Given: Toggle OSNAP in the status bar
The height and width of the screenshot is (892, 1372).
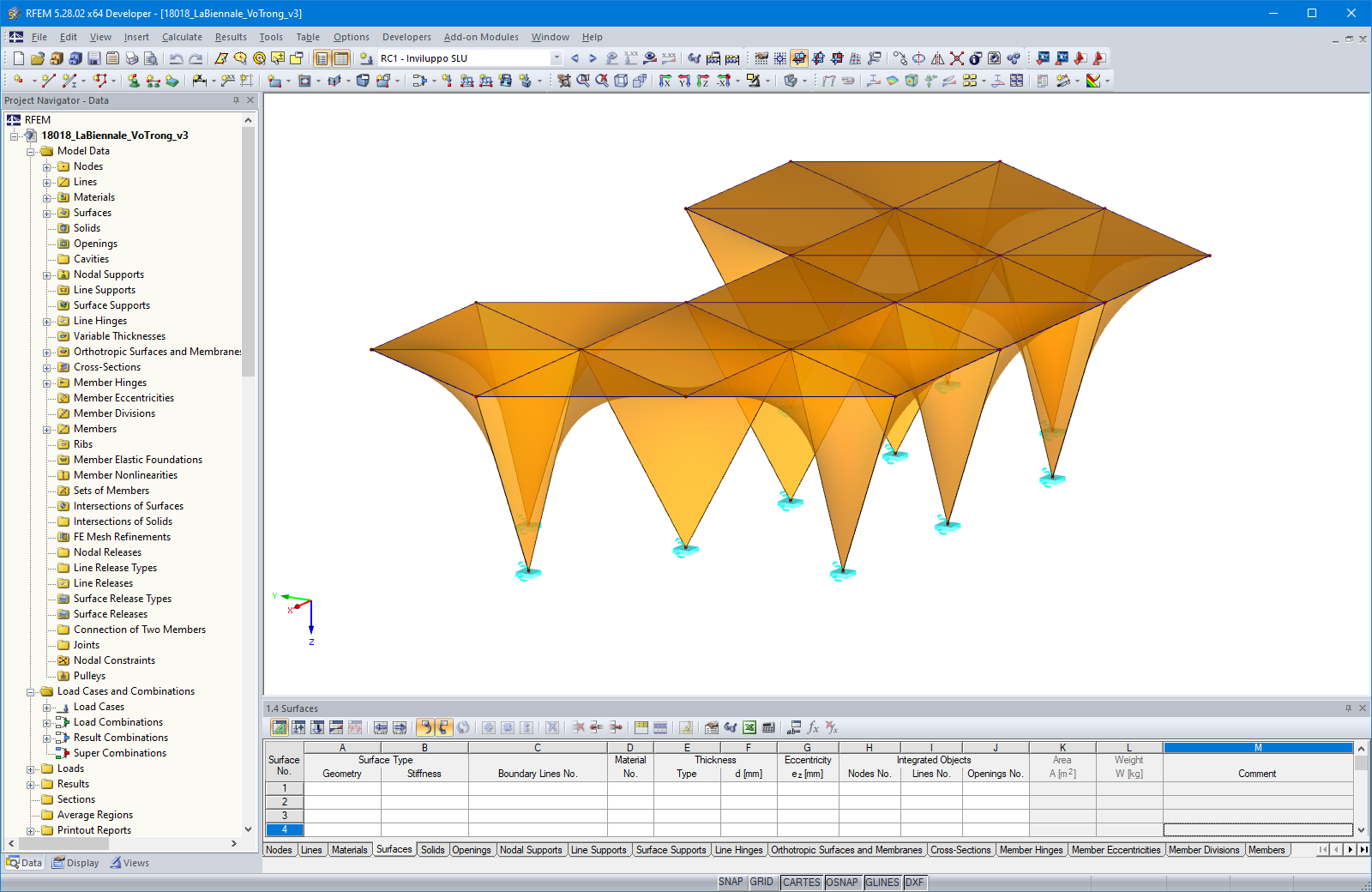Looking at the screenshot, I should pos(842,882).
